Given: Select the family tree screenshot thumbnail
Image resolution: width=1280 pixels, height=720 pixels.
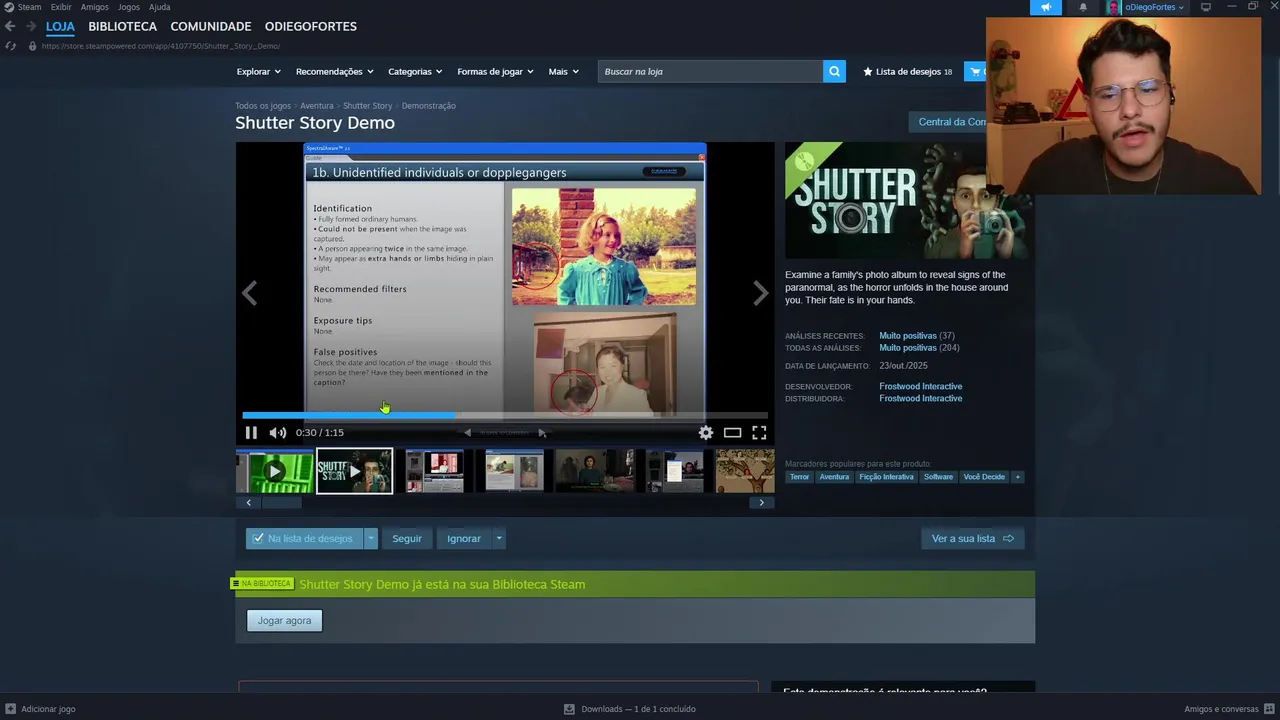Looking at the screenshot, I should pos(745,471).
